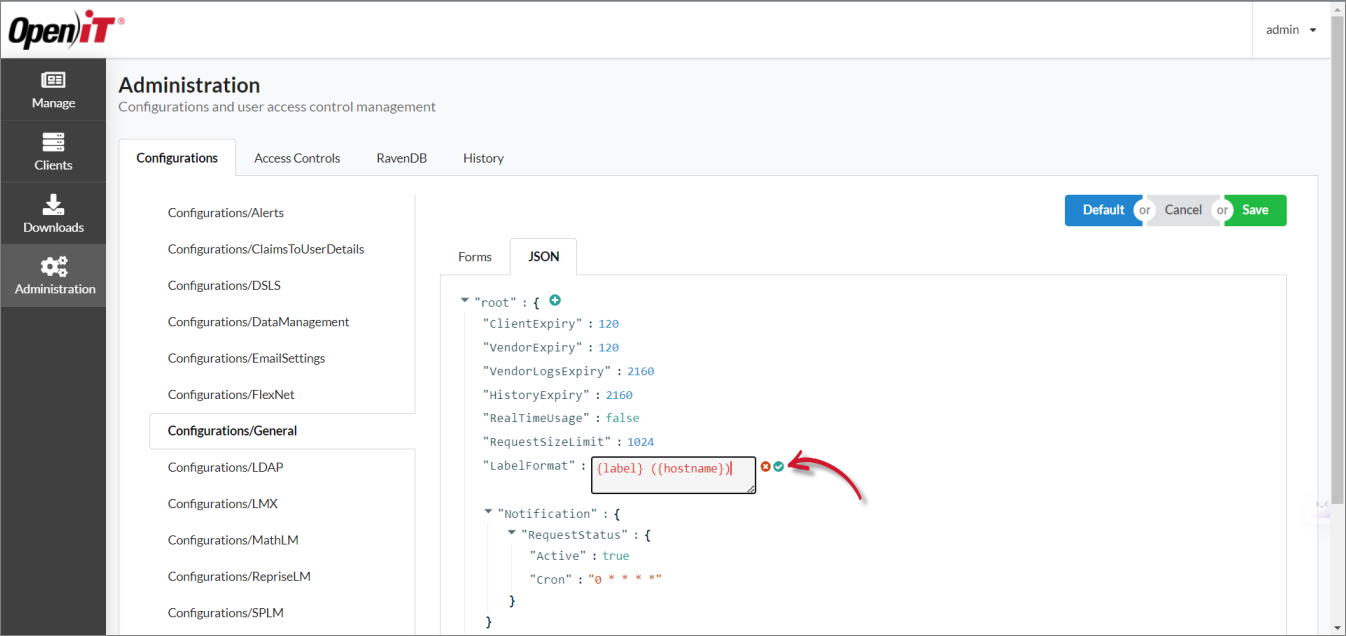Screen dimensions: 1346x636
Task: Open the Access Controls tab
Action: coord(296,157)
